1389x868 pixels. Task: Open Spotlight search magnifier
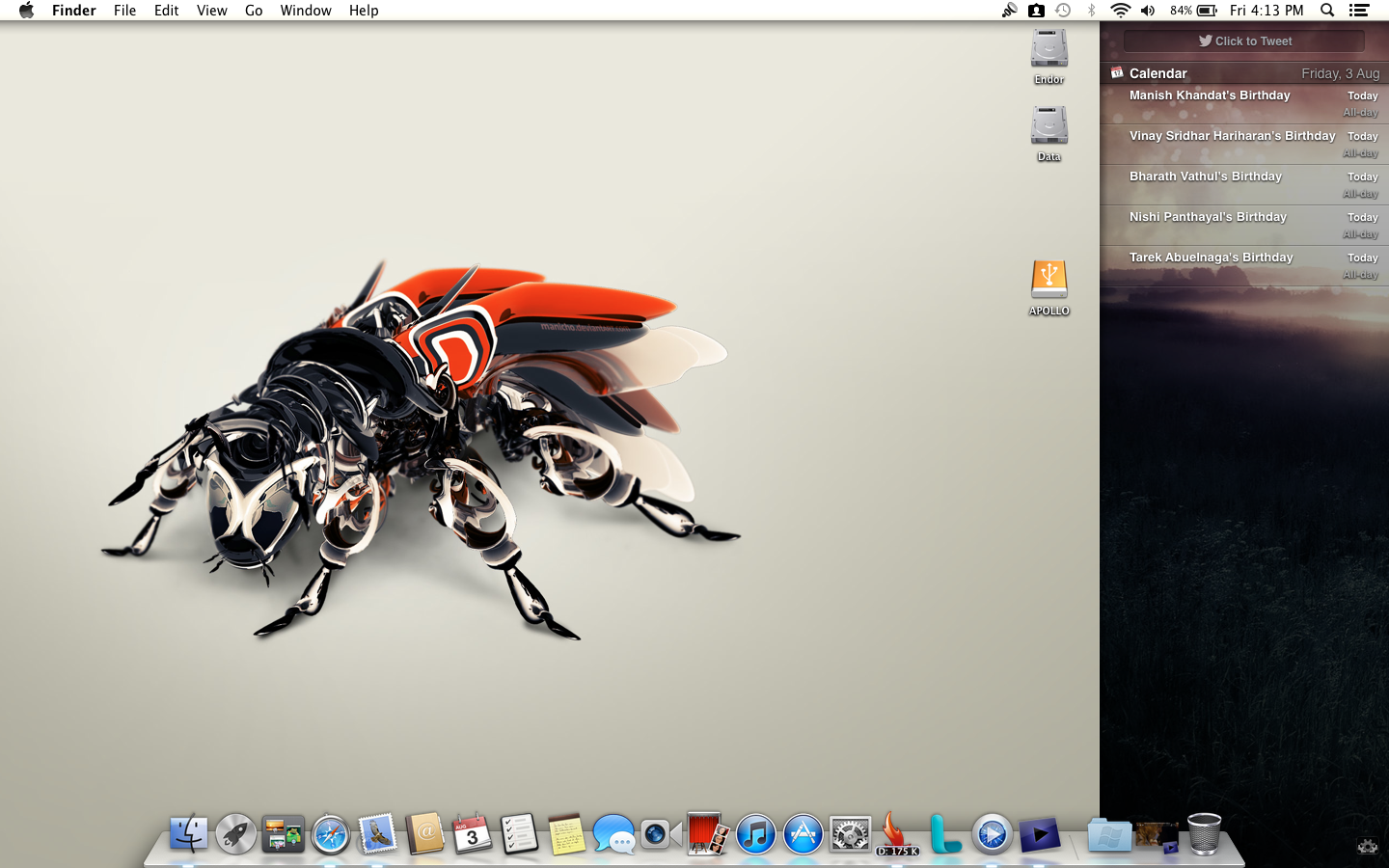click(x=1327, y=11)
